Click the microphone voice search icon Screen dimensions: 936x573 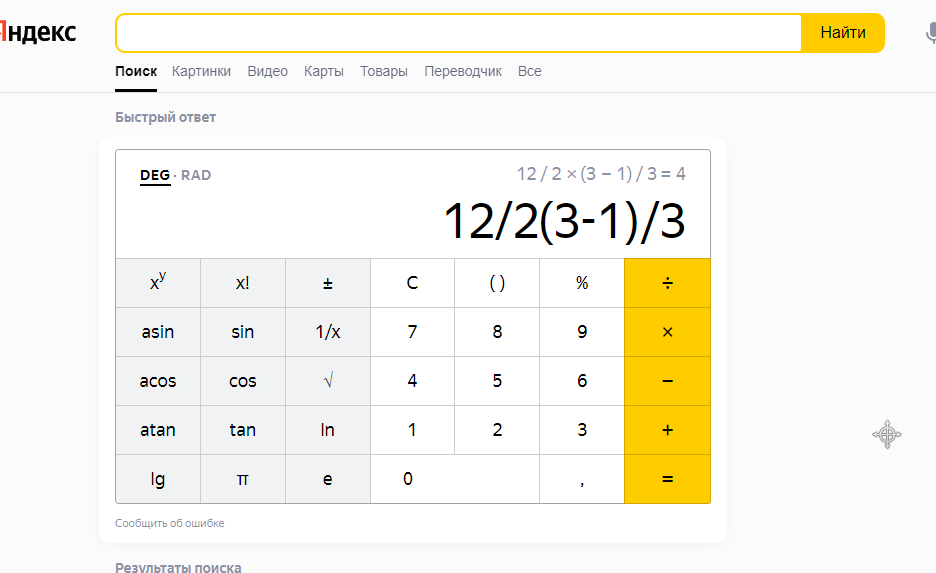pos(930,33)
